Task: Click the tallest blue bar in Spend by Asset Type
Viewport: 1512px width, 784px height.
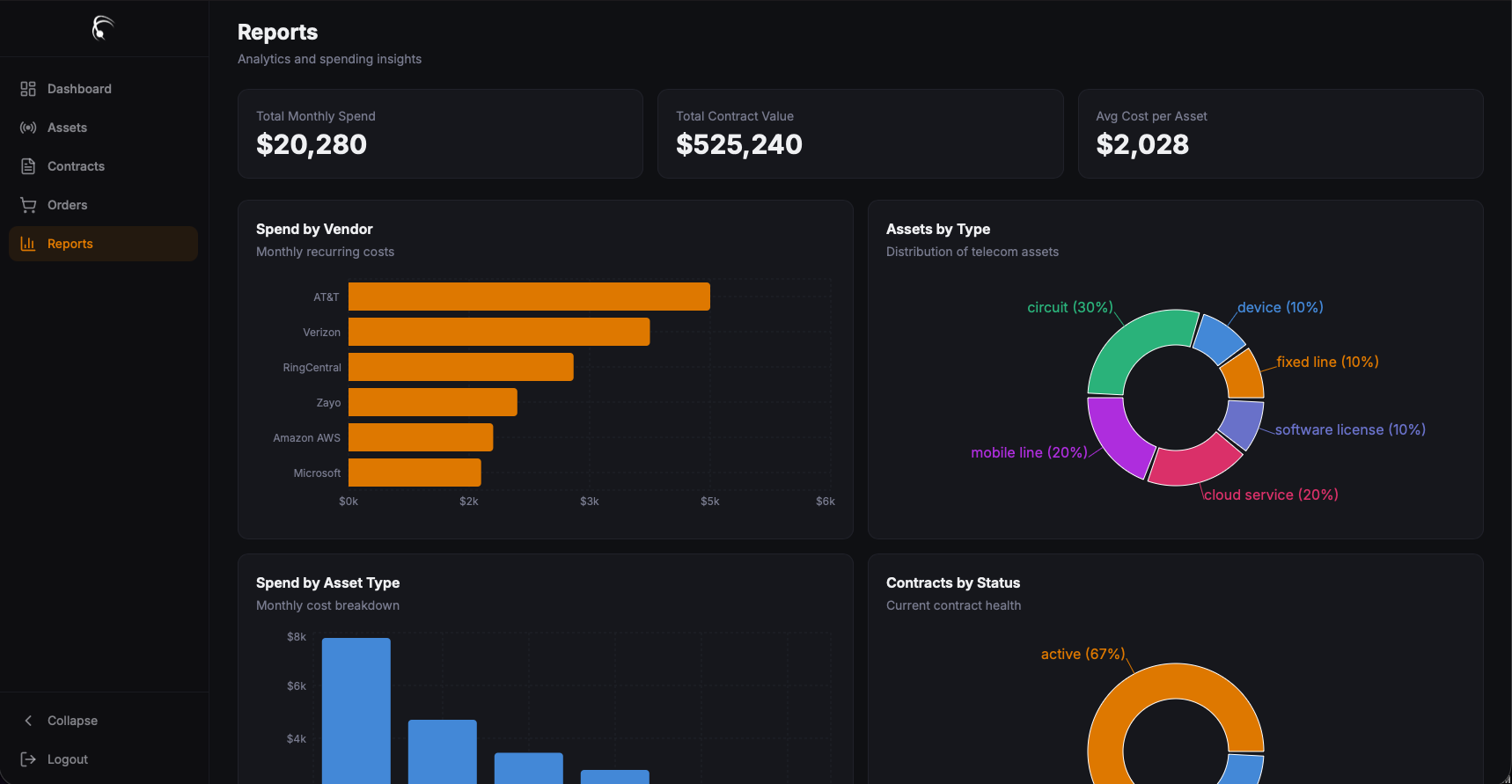Action: 356,711
